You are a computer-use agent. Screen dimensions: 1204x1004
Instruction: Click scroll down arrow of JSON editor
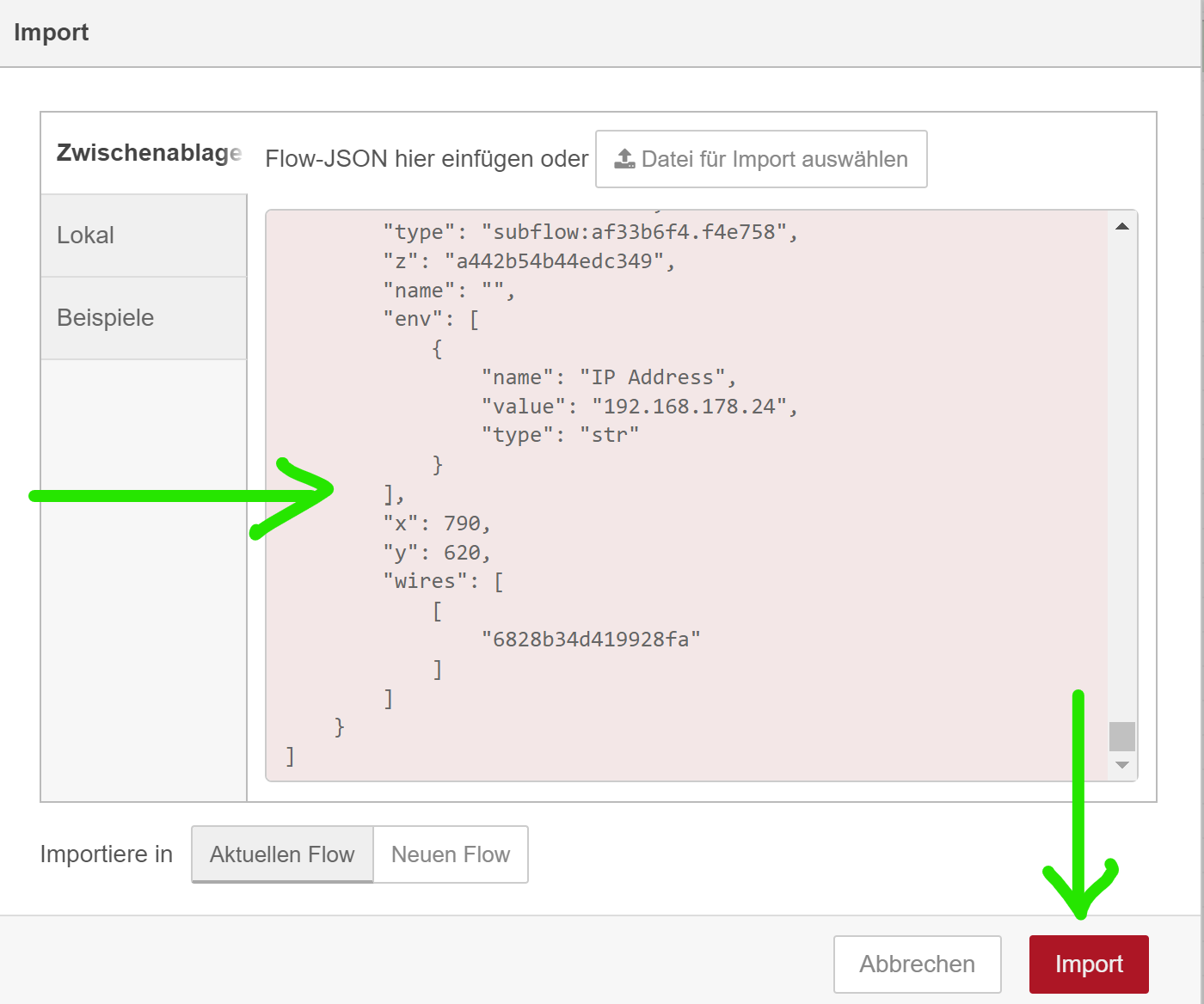[1121, 765]
